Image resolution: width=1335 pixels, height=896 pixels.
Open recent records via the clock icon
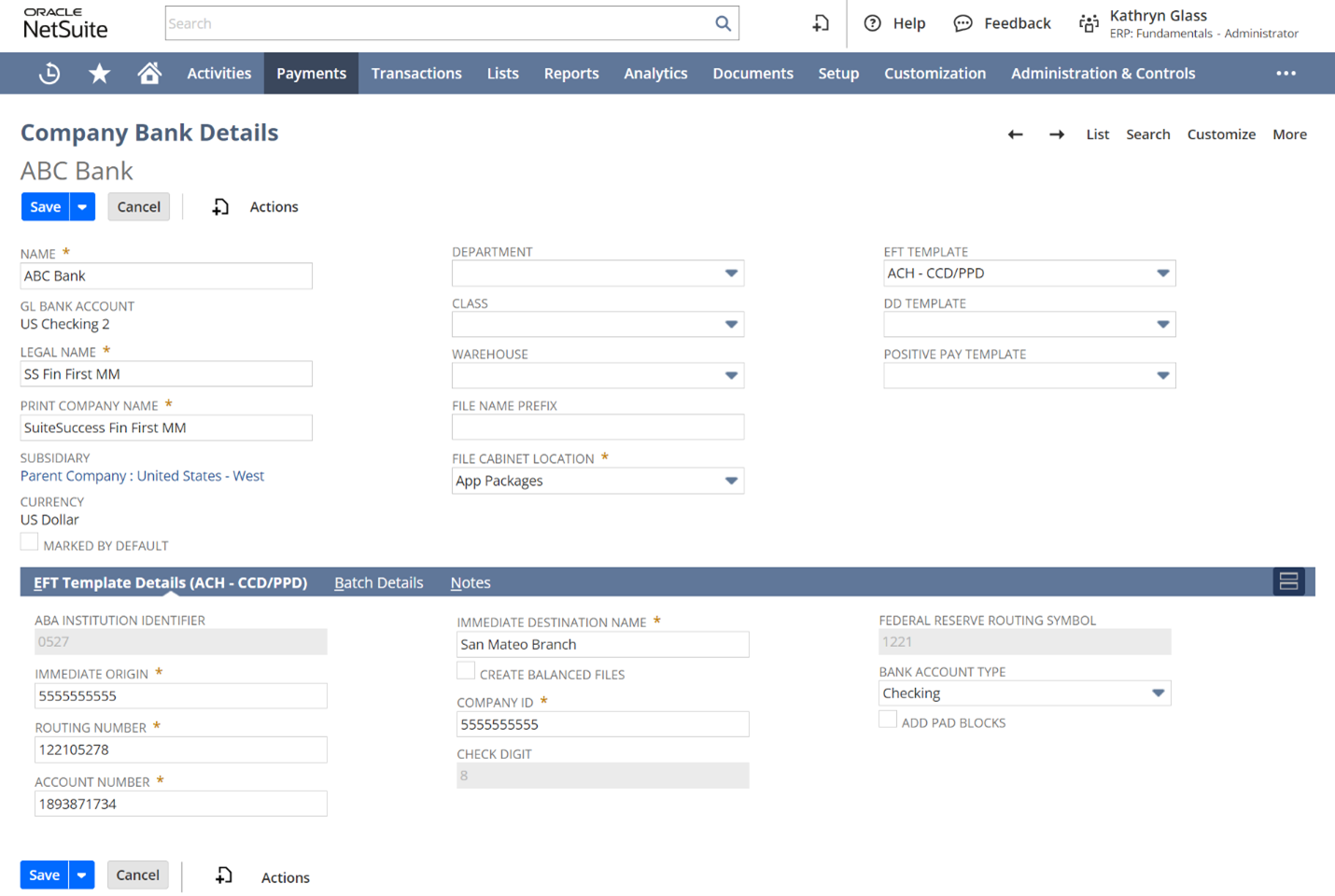coord(49,73)
